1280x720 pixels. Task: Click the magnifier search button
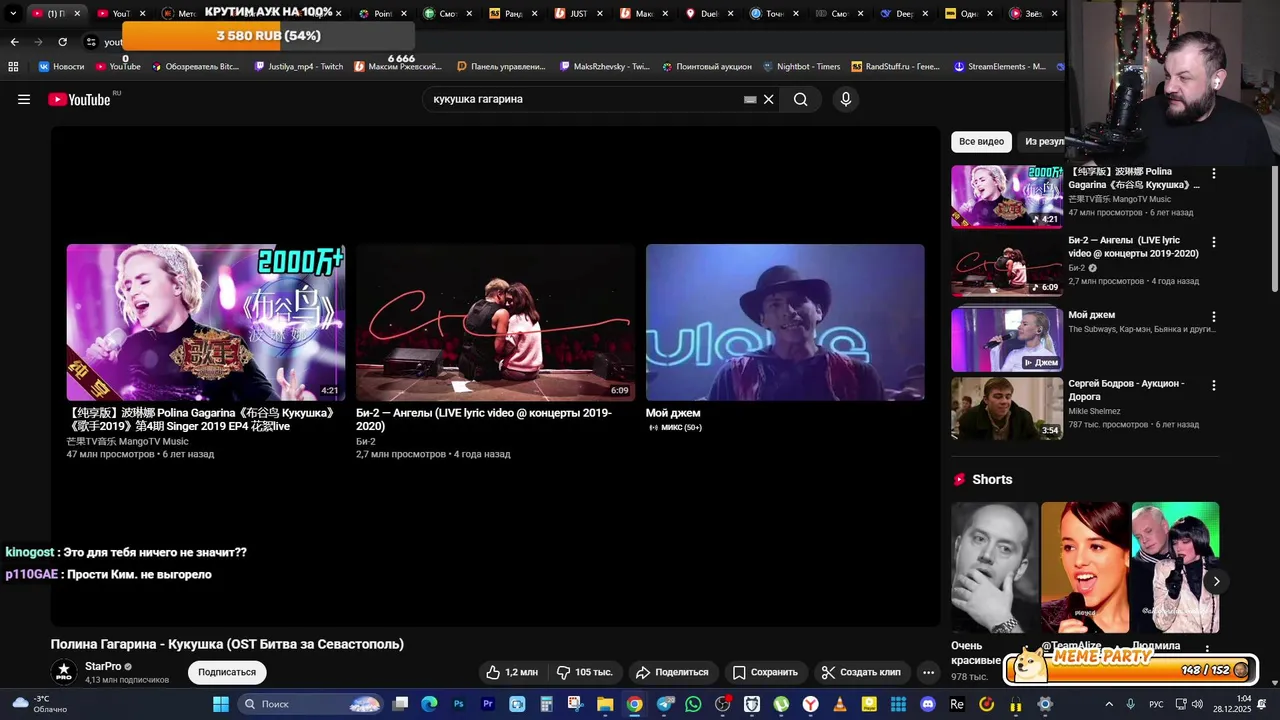coord(800,99)
